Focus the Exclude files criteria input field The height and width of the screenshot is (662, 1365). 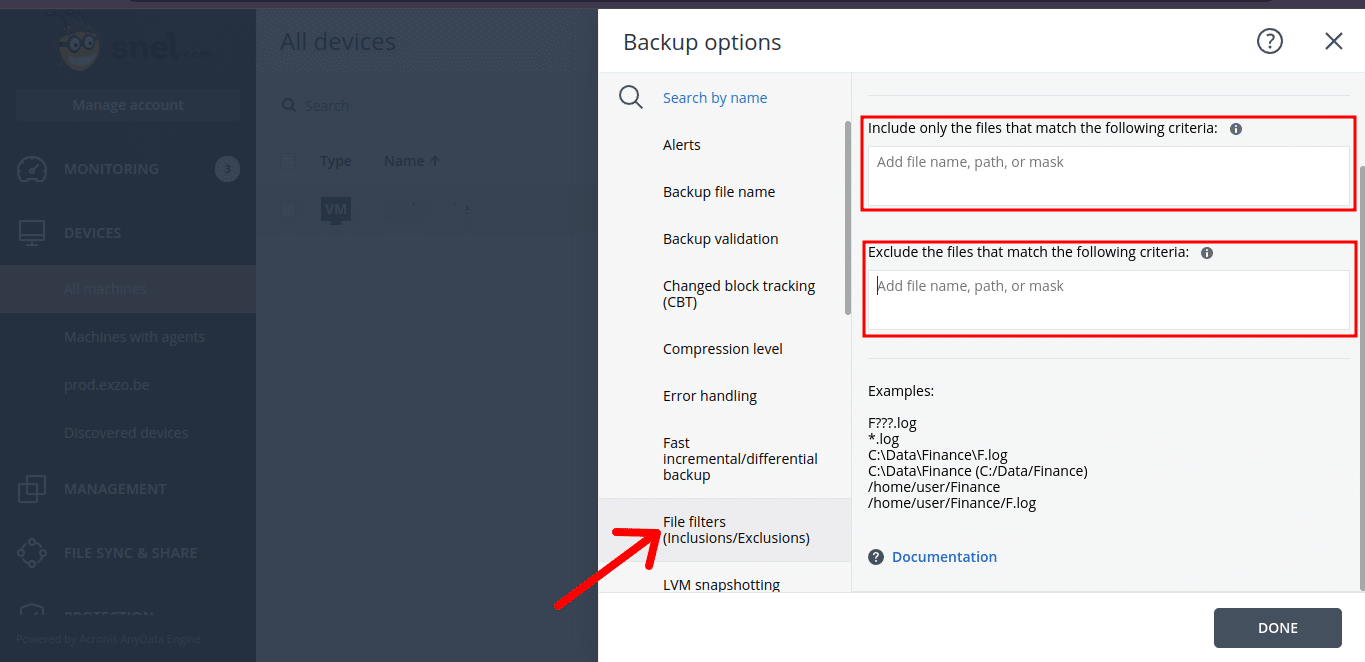click(1108, 299)
